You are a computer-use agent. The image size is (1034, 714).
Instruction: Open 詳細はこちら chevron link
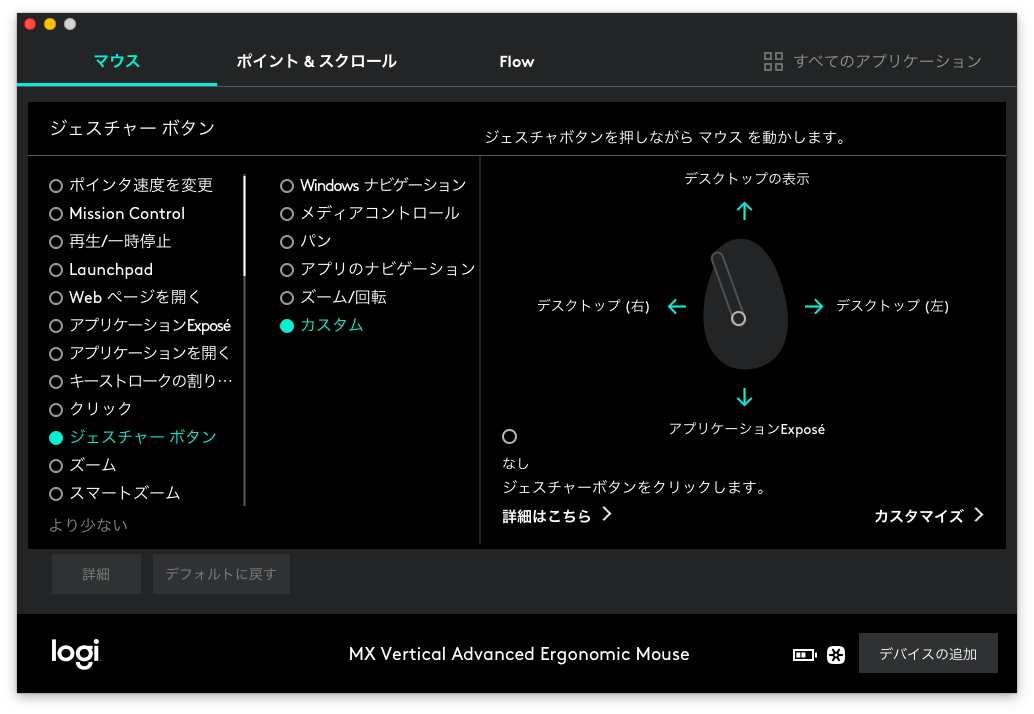[557, 516]
